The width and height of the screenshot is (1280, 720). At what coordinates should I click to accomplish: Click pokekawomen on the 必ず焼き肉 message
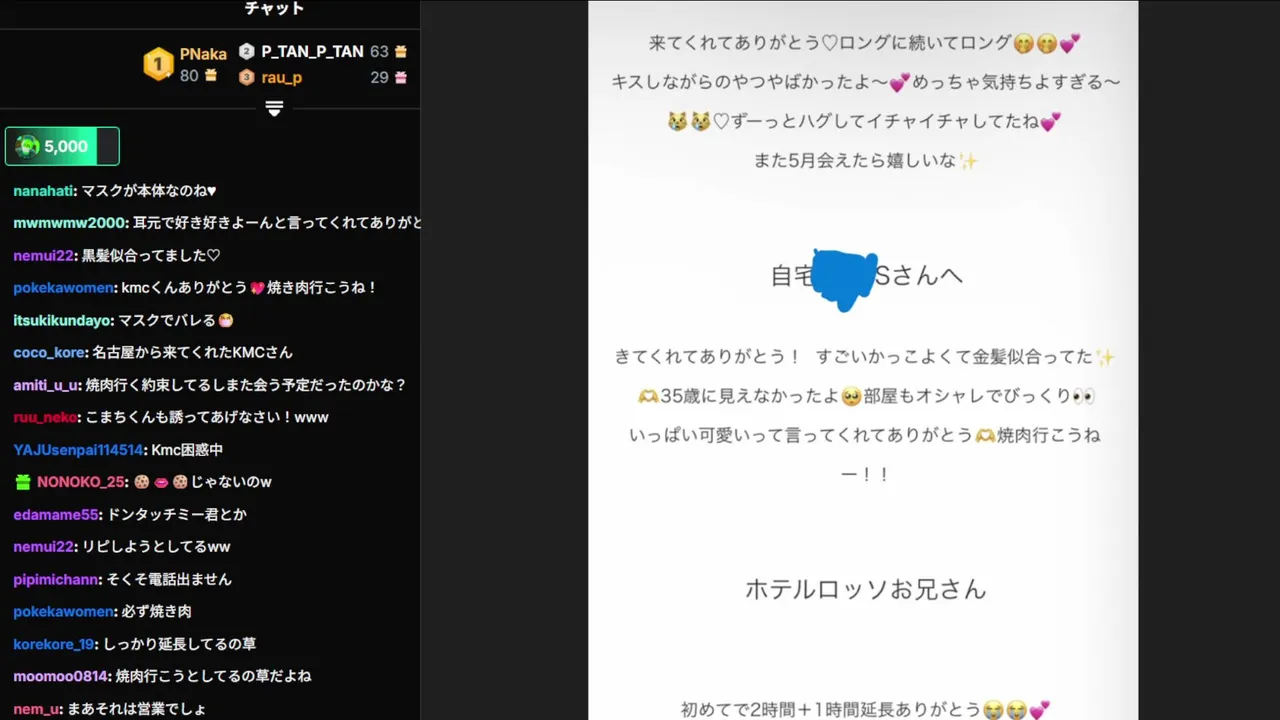64,611
